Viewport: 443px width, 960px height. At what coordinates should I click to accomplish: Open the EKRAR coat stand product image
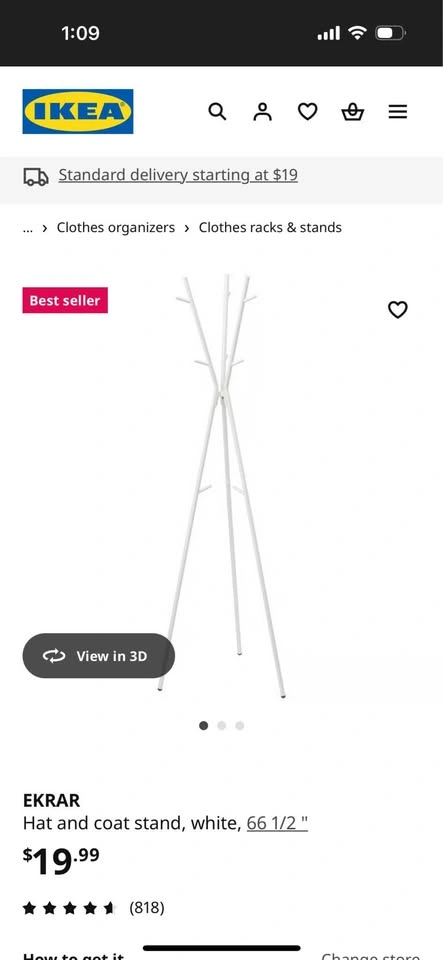(222, 487)
